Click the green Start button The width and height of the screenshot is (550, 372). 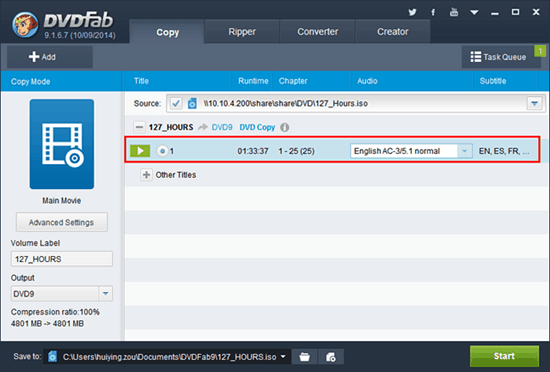(x=504, y=356)
